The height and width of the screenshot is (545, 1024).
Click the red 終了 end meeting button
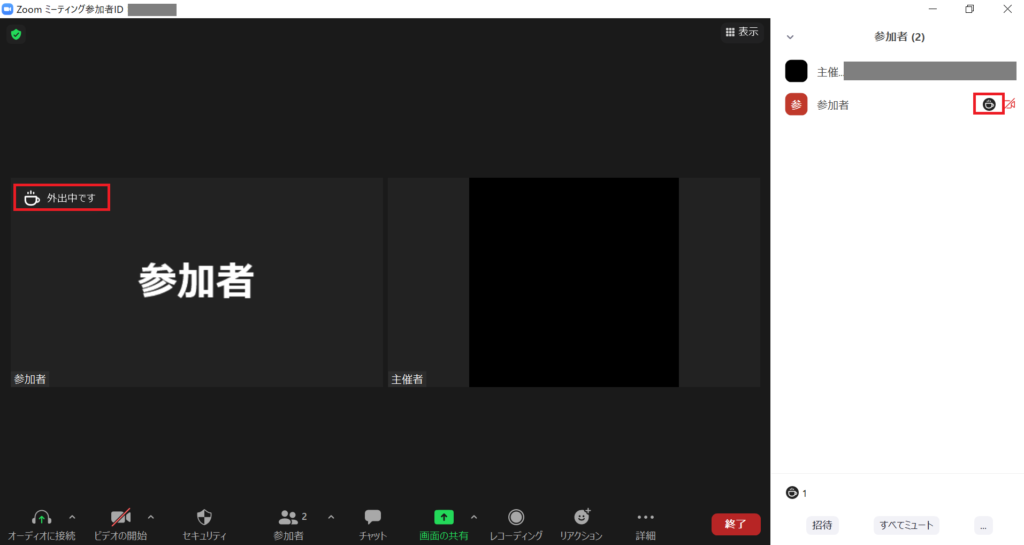[x=735, y=524]
